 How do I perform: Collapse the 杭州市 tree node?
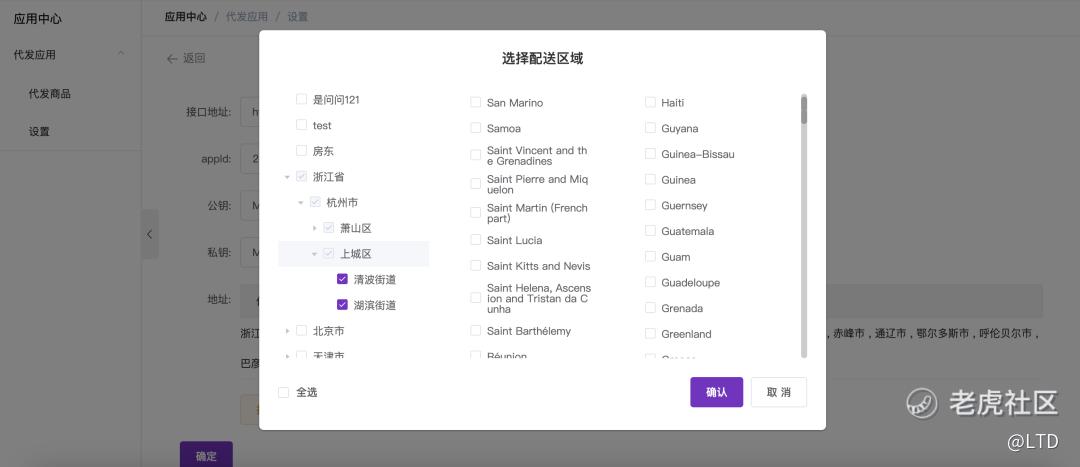coord(301,203)
